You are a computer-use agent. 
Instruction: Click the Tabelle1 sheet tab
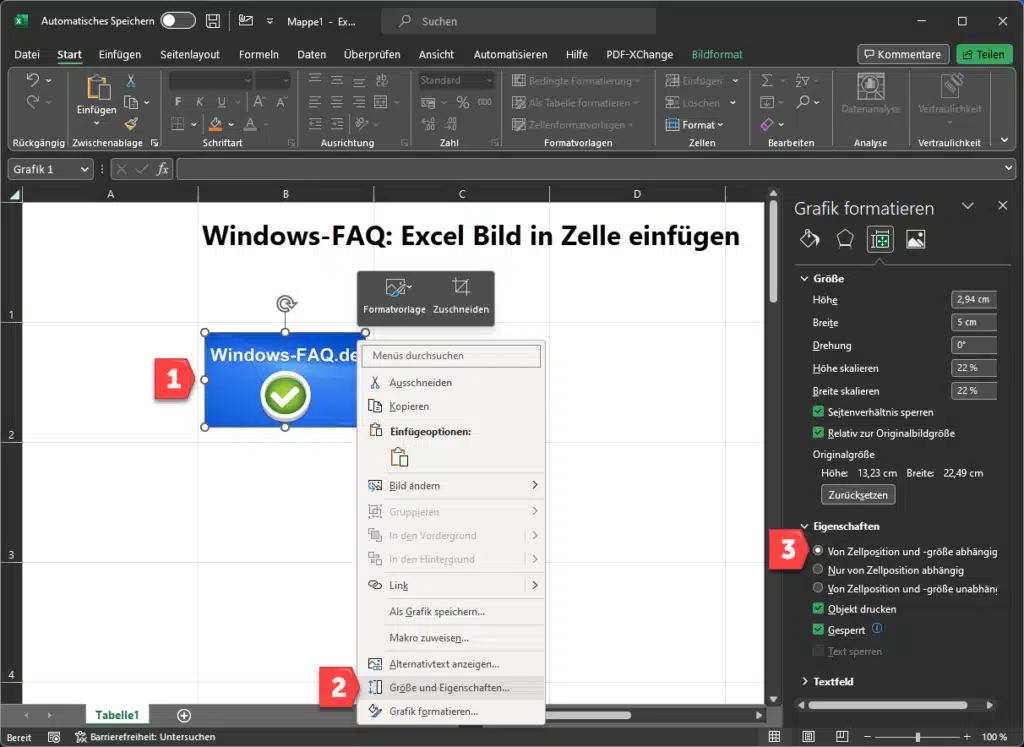(117, 715)
